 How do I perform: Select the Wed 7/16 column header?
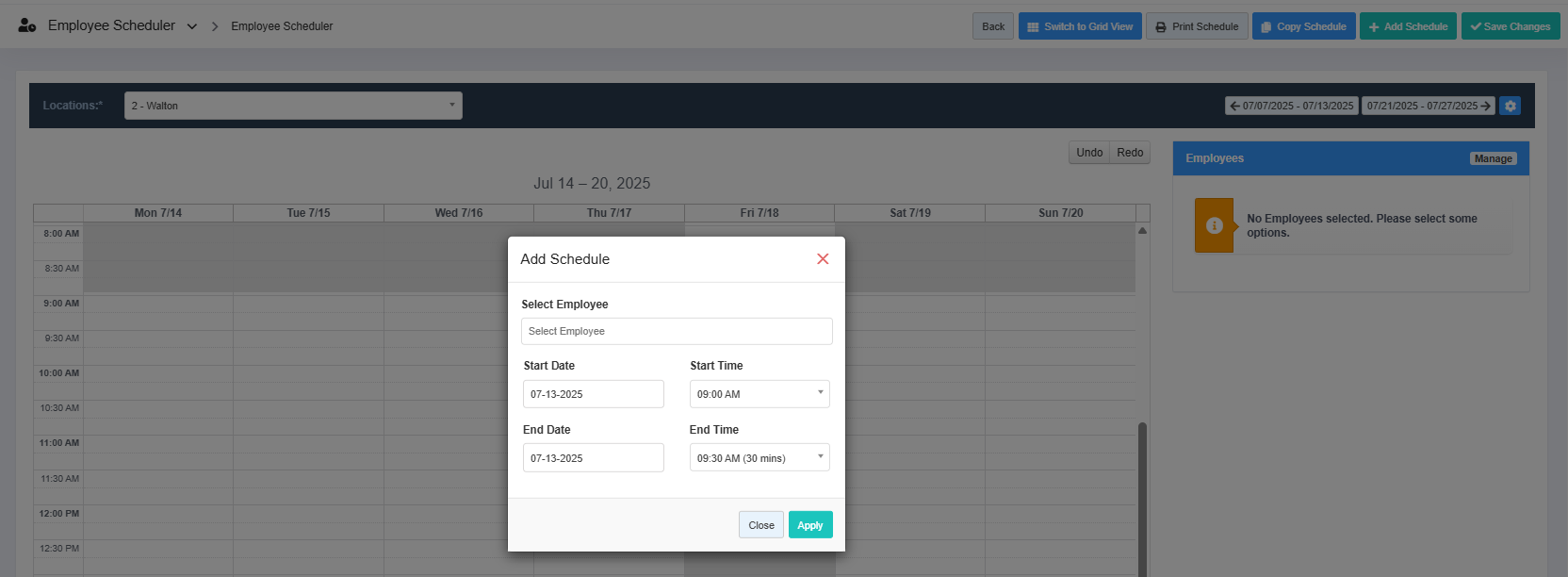[459, 213]
